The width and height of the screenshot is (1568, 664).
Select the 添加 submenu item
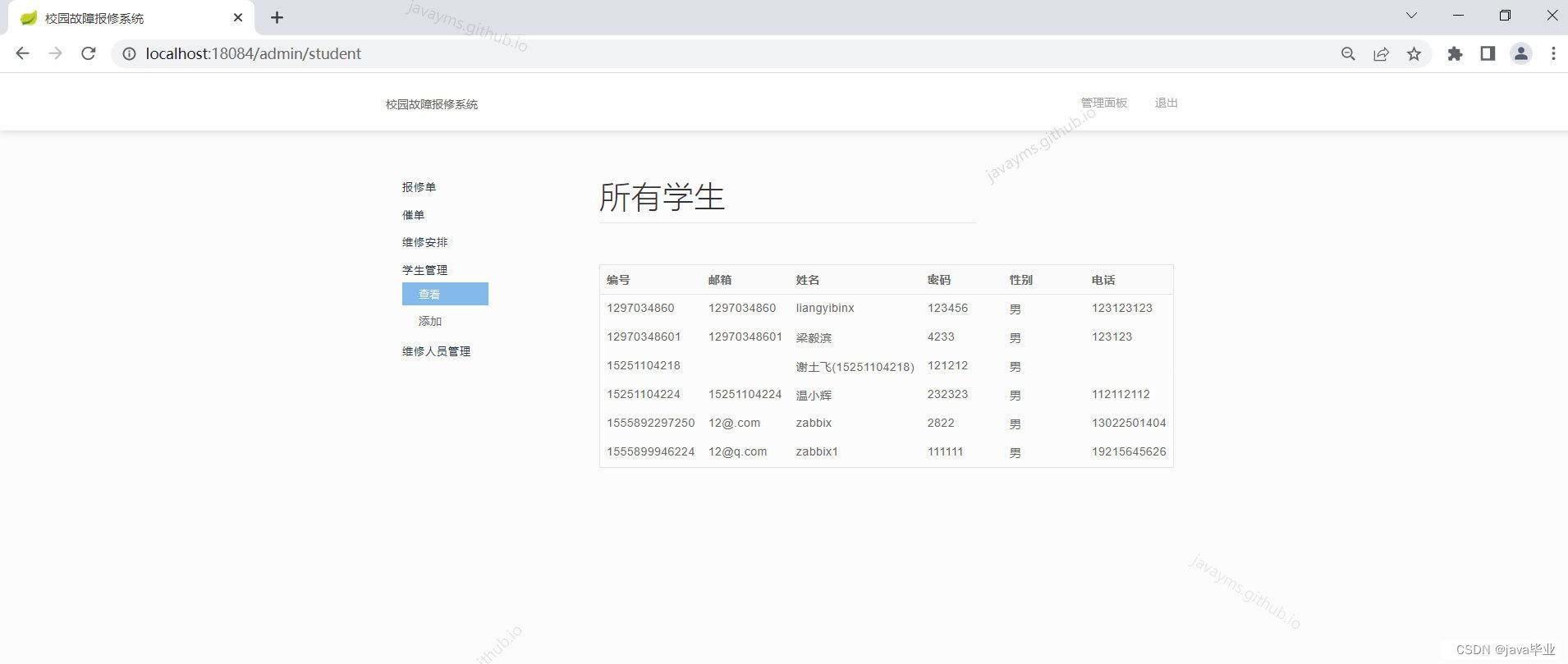click(x=430, y=321)
